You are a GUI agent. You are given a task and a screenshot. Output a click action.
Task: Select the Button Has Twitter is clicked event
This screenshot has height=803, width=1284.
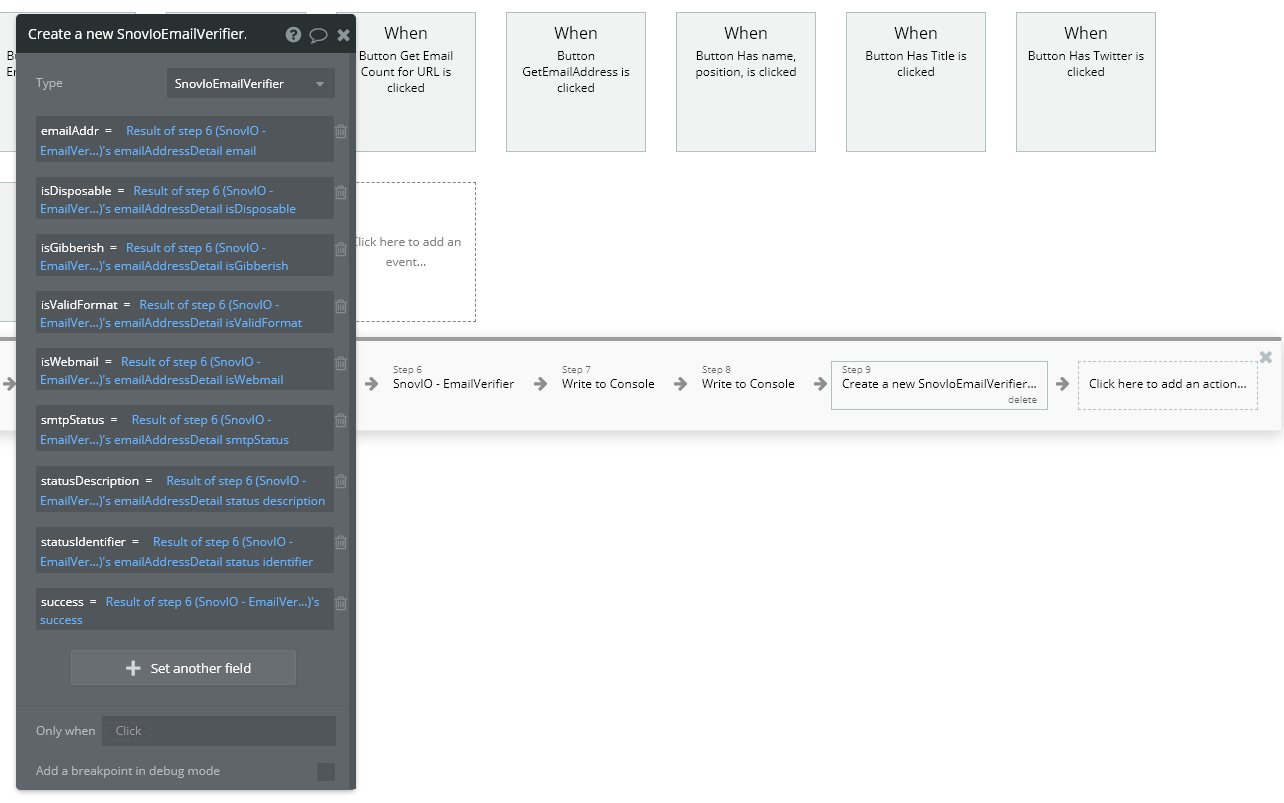[1086, 82]
